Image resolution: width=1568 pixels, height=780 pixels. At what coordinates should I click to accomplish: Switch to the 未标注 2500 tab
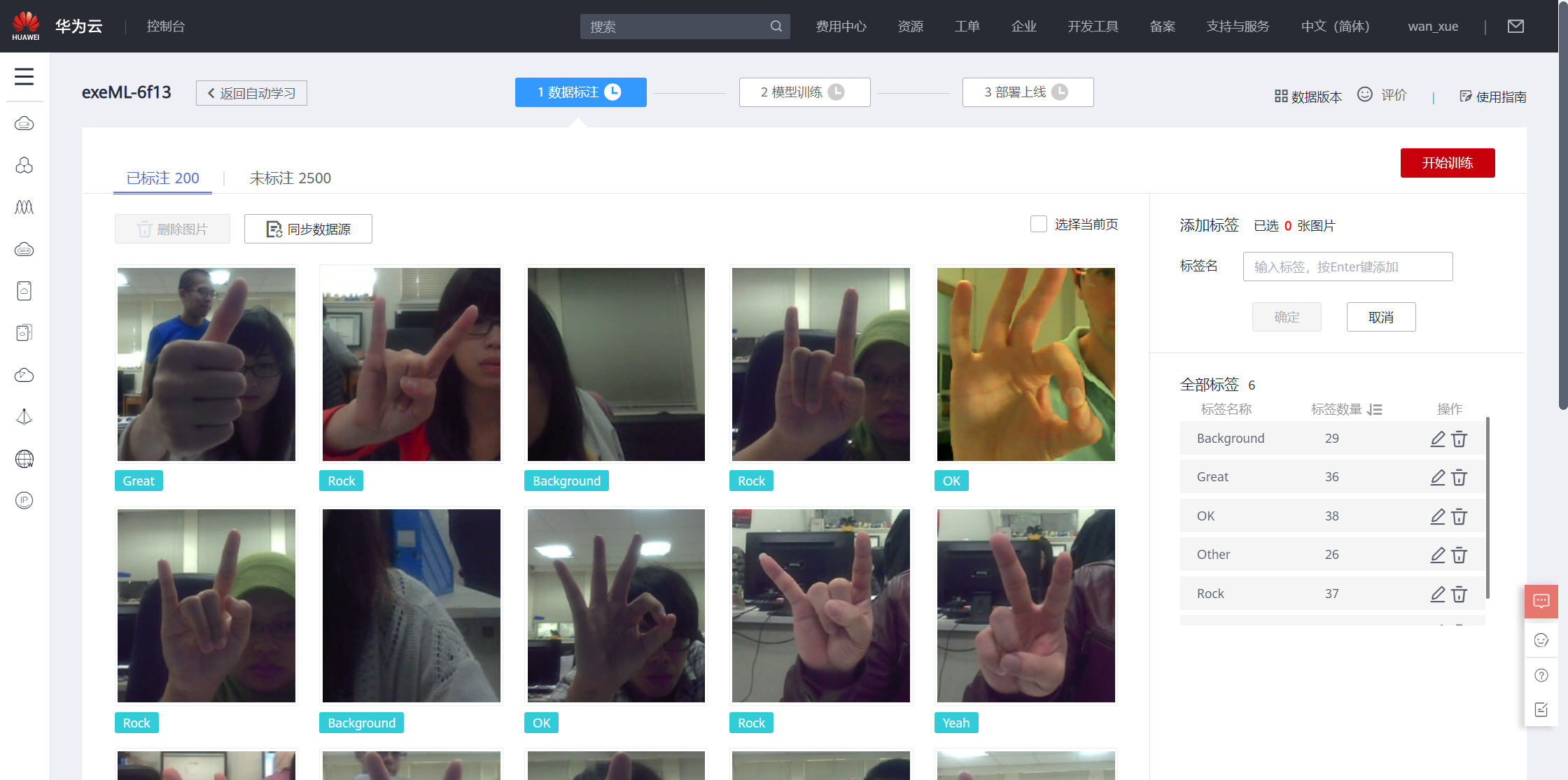(x=290, y=178)
